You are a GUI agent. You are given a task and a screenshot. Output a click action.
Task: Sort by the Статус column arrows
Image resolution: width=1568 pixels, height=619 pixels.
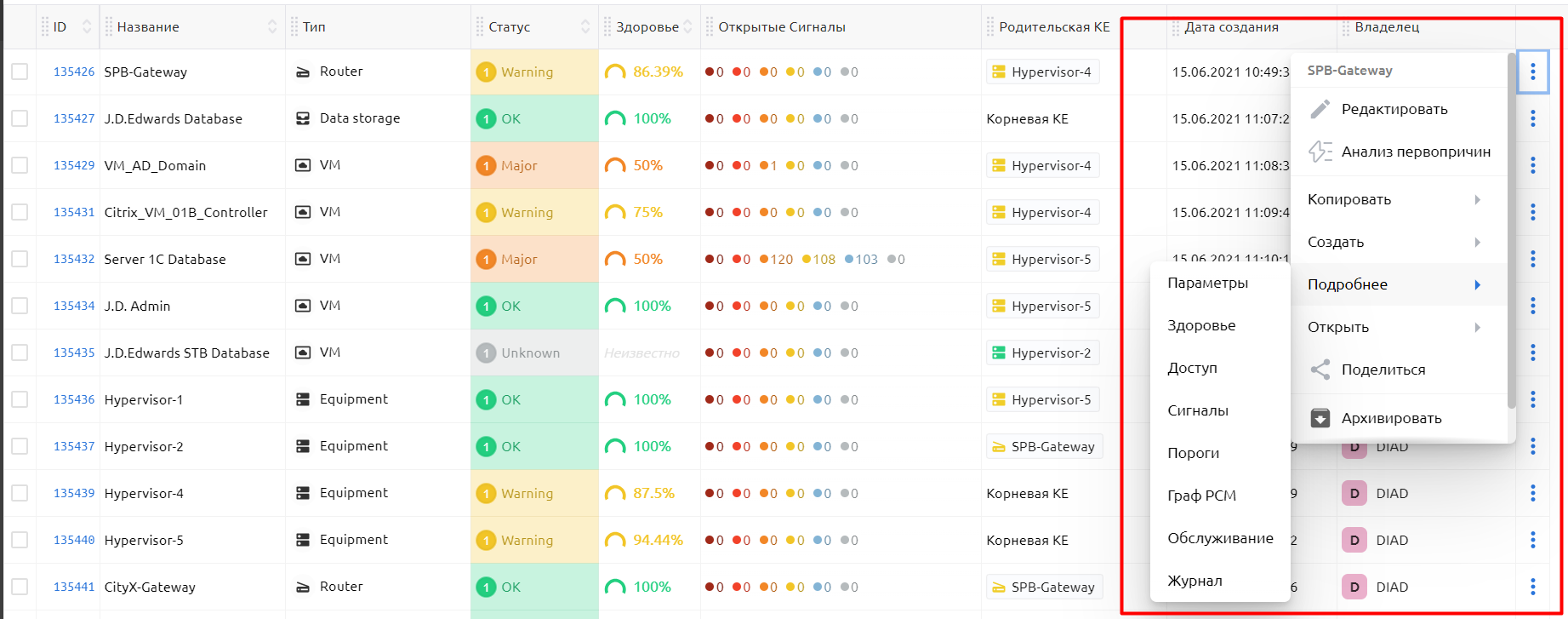click(585, 27)
